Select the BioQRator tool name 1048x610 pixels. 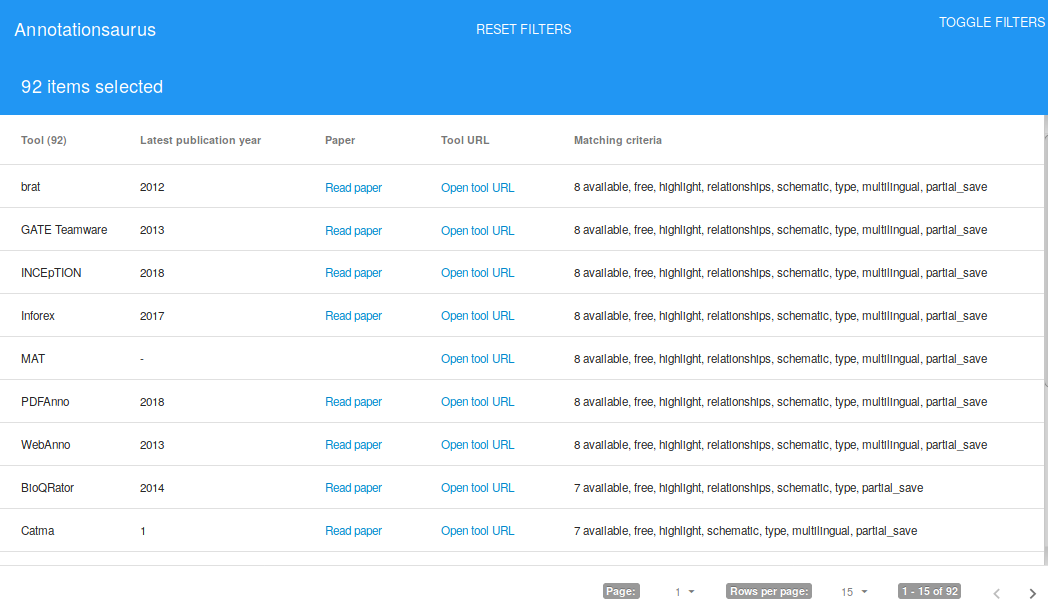pos(47,488)
